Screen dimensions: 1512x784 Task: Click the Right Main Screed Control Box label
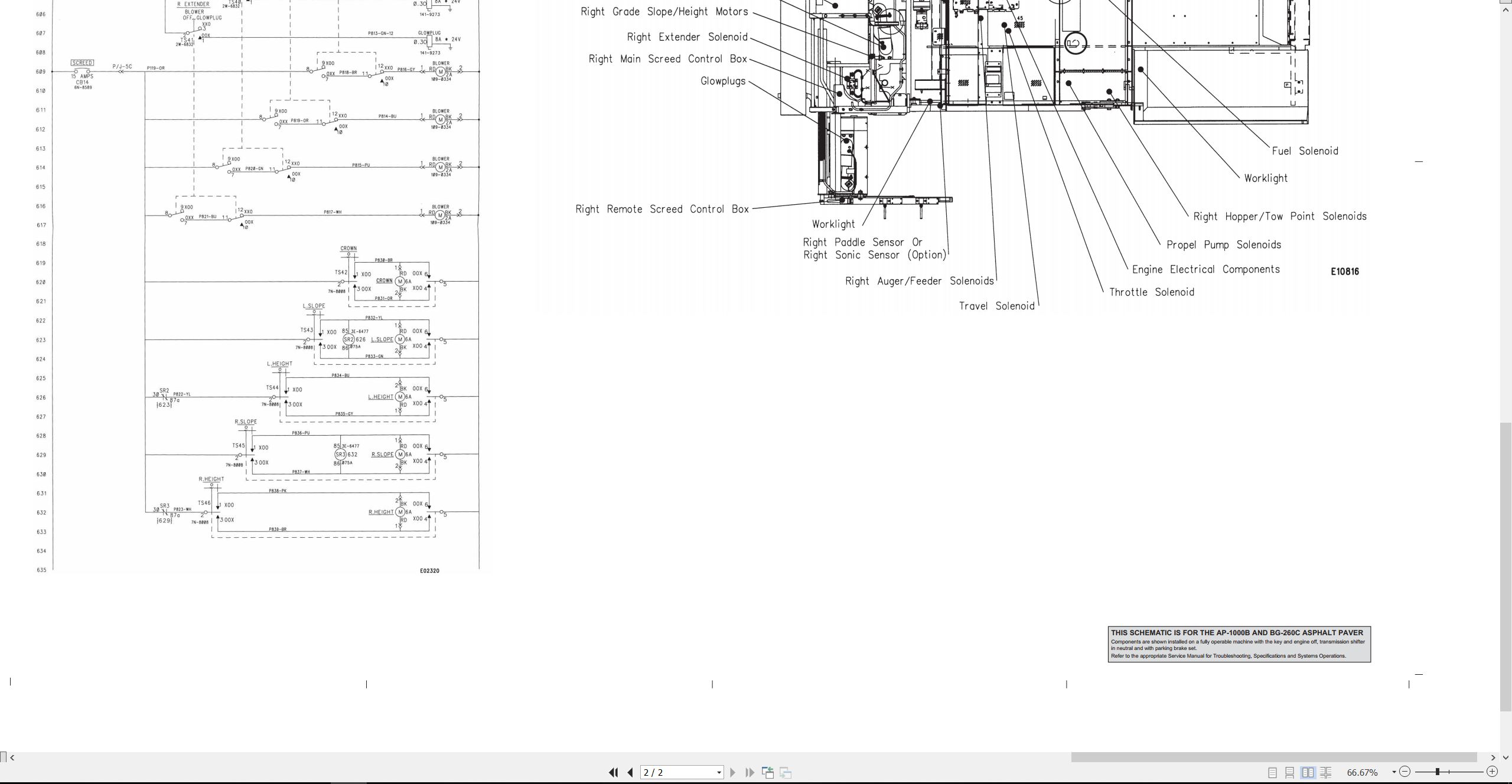[668, 59]
